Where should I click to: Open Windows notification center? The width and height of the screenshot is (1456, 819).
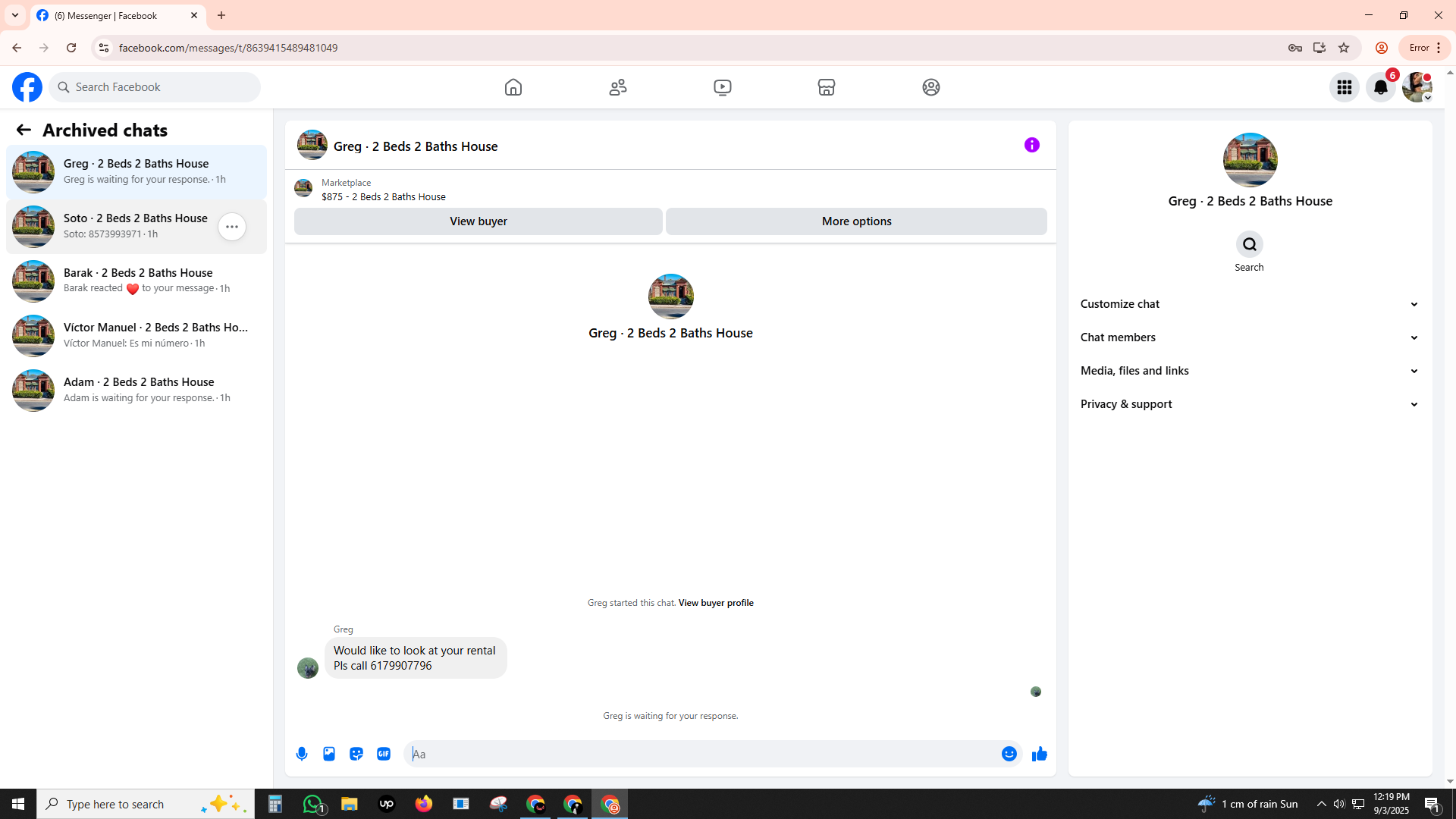tap(1432, 804)
